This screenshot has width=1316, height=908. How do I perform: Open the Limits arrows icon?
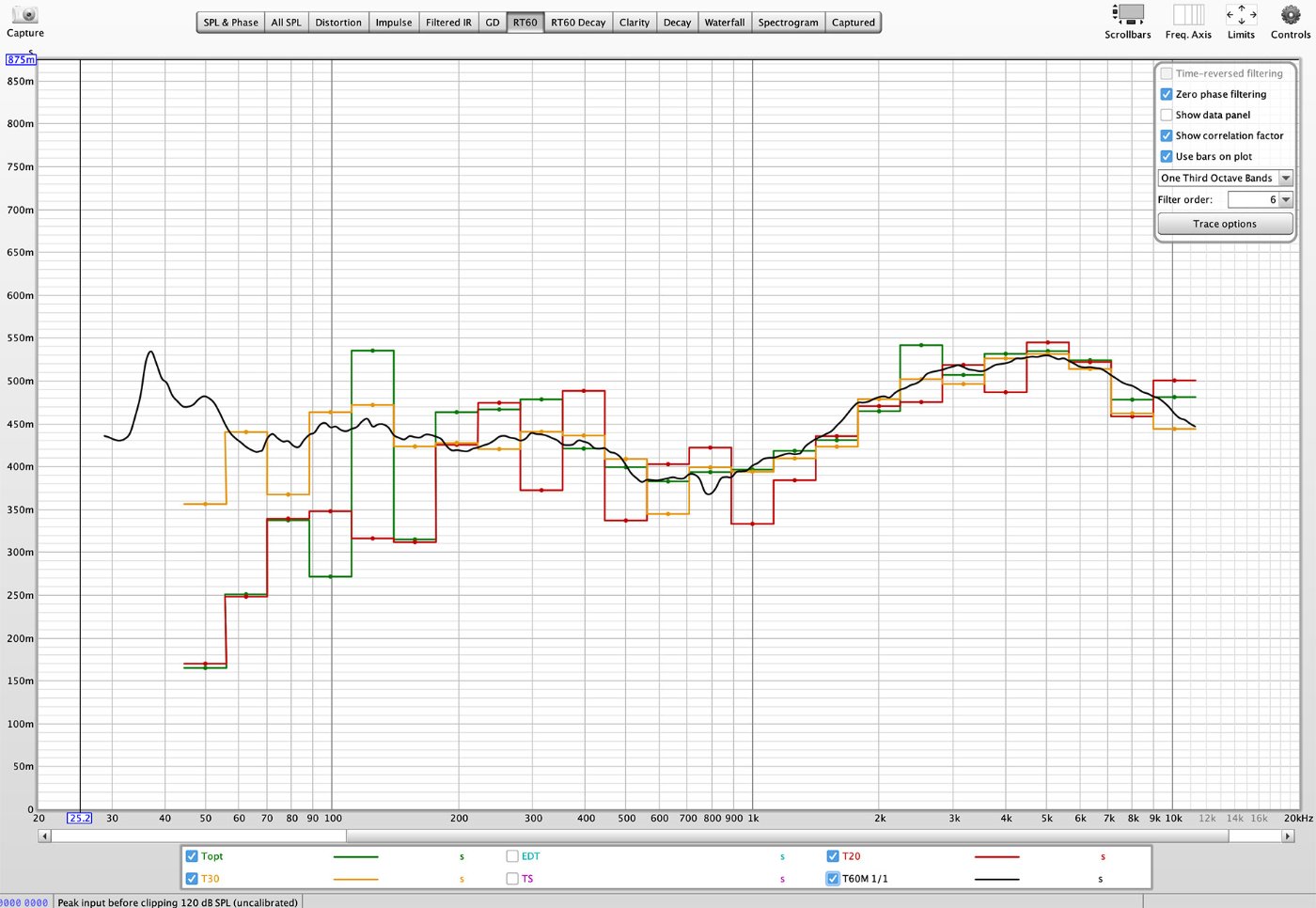(1241, 14)
